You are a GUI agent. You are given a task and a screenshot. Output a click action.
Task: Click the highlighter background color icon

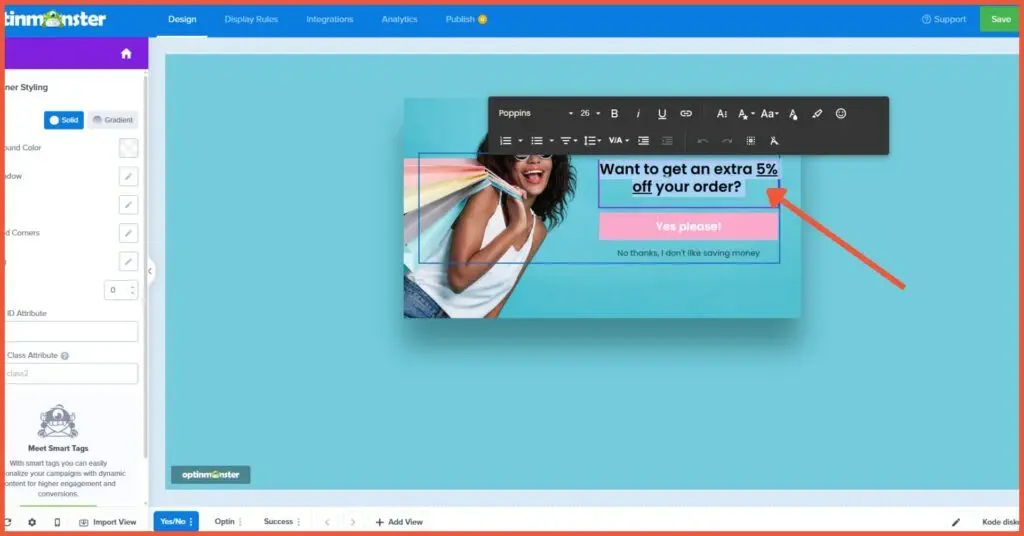click(817, 114)
